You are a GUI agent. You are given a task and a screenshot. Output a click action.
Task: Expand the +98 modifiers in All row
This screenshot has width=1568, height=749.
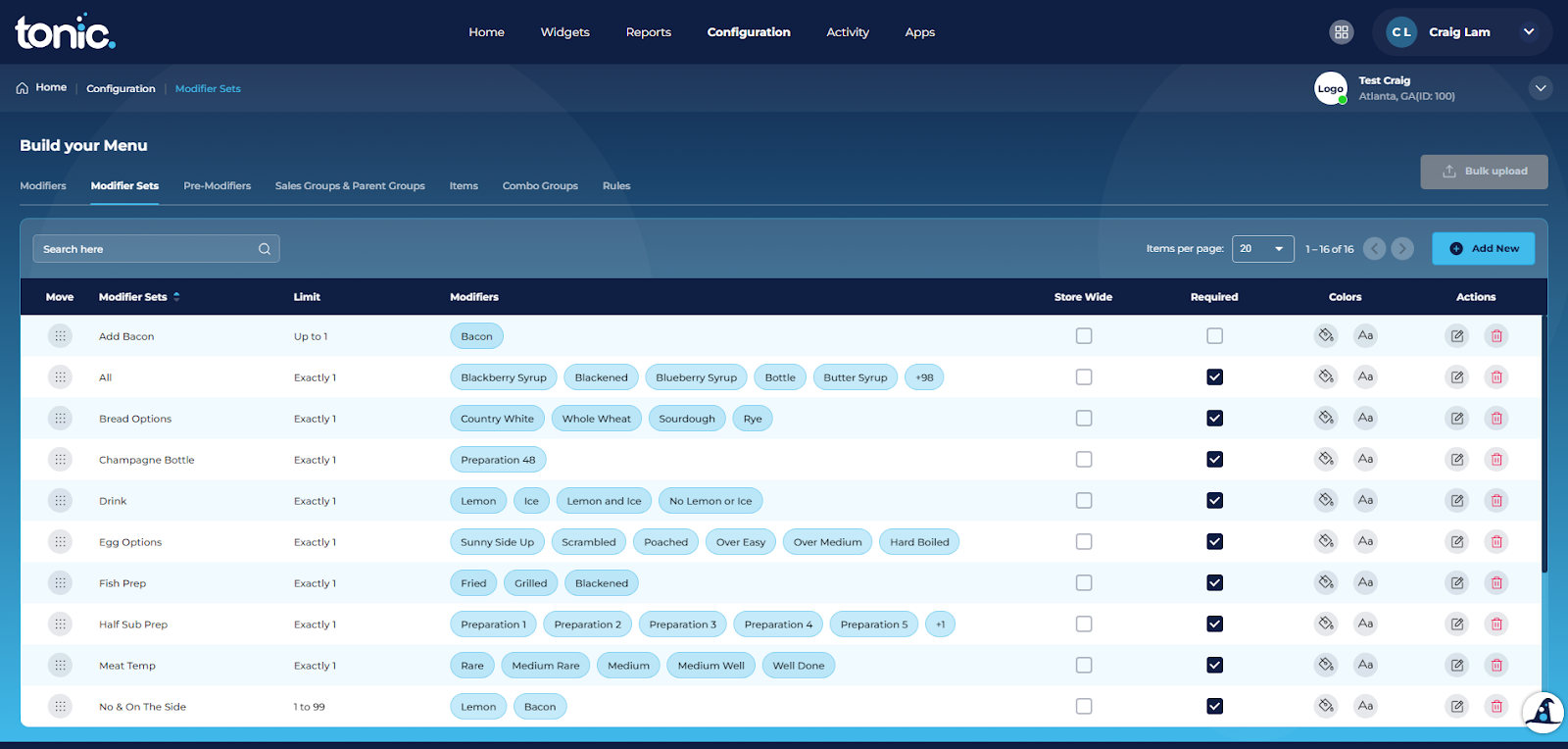(924, 377)
